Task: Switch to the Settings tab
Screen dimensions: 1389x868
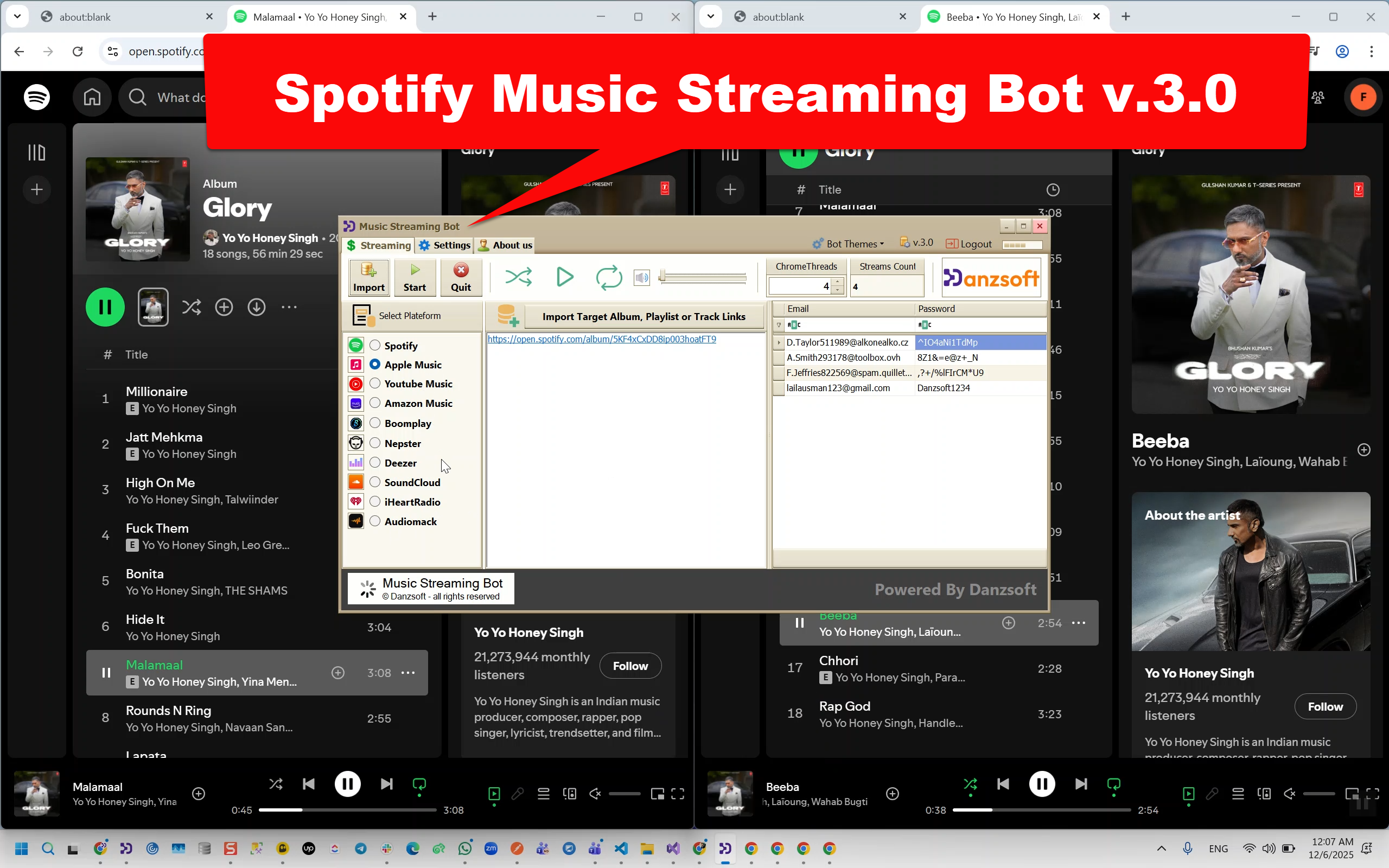Action: [x=445, y=245]
